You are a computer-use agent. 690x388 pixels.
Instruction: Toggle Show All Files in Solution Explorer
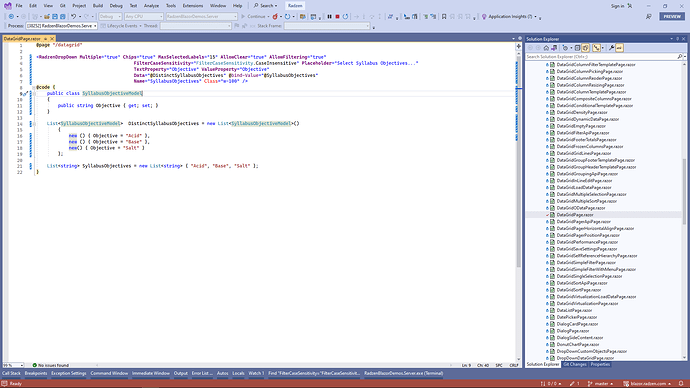tap(586, 48)
